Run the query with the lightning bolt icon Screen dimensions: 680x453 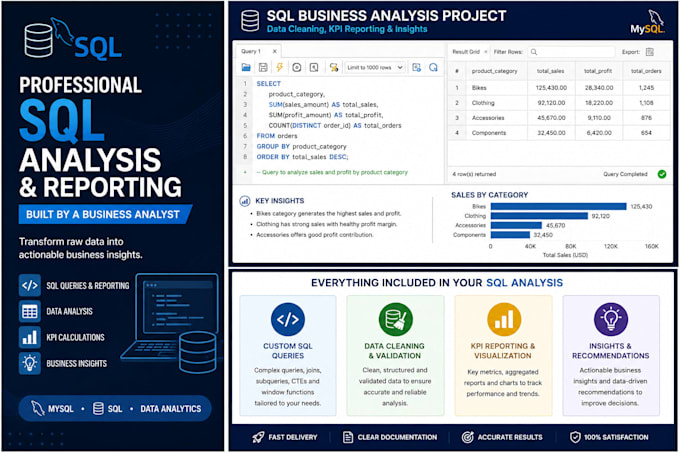(x=279, y=67)
